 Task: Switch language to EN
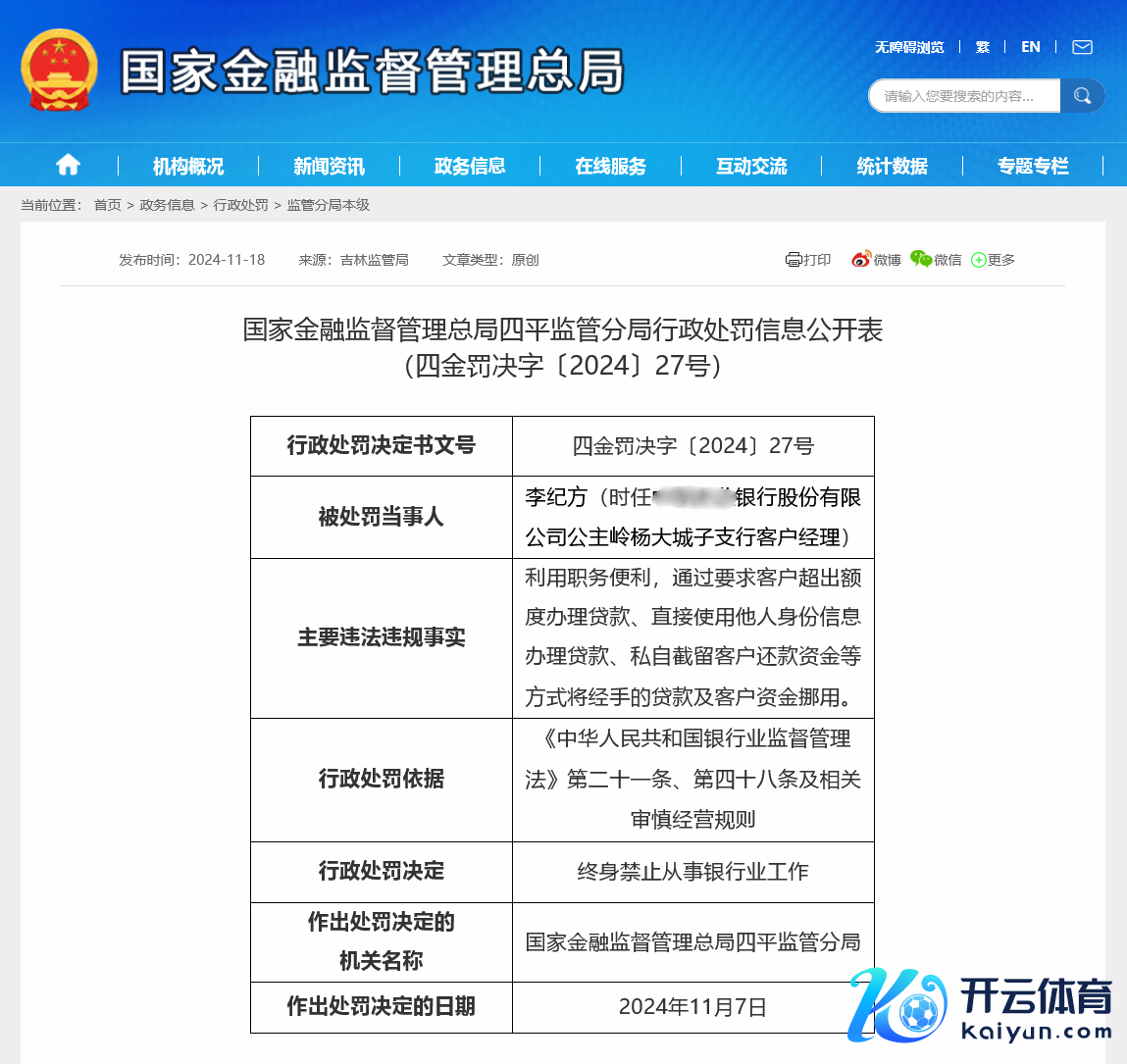1030,47
